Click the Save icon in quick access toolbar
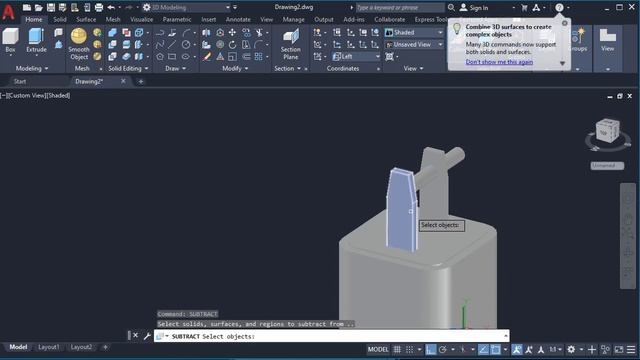This screenshot has height=360, width=640. pyautogui.click(x=51, y=7)
